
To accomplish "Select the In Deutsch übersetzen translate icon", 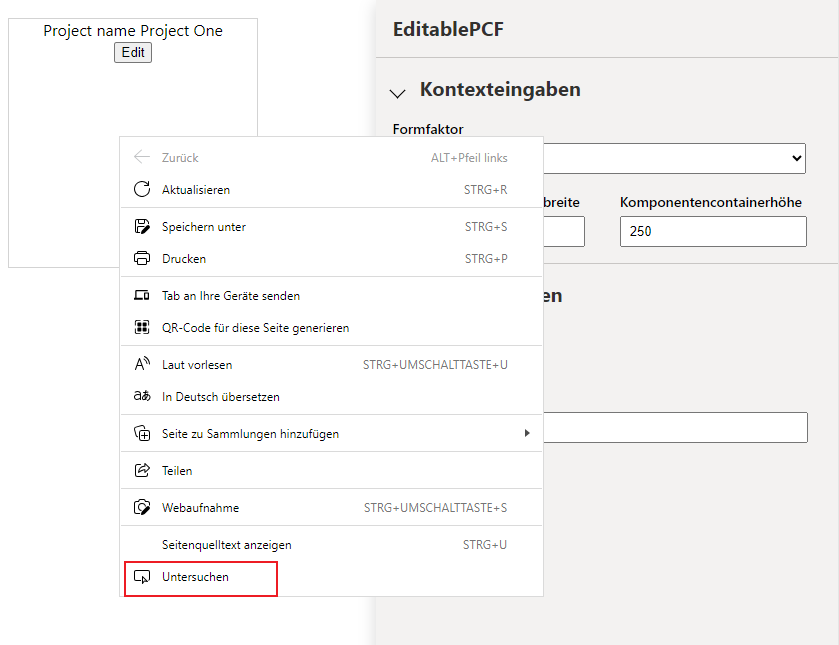I will [x=143, y=396].
